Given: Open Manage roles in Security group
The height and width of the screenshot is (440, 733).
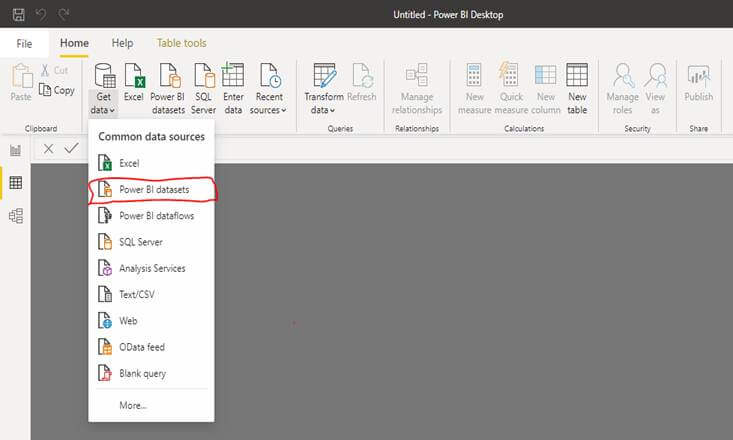Looking at the screenshot, I should click(x=623, y=89).
